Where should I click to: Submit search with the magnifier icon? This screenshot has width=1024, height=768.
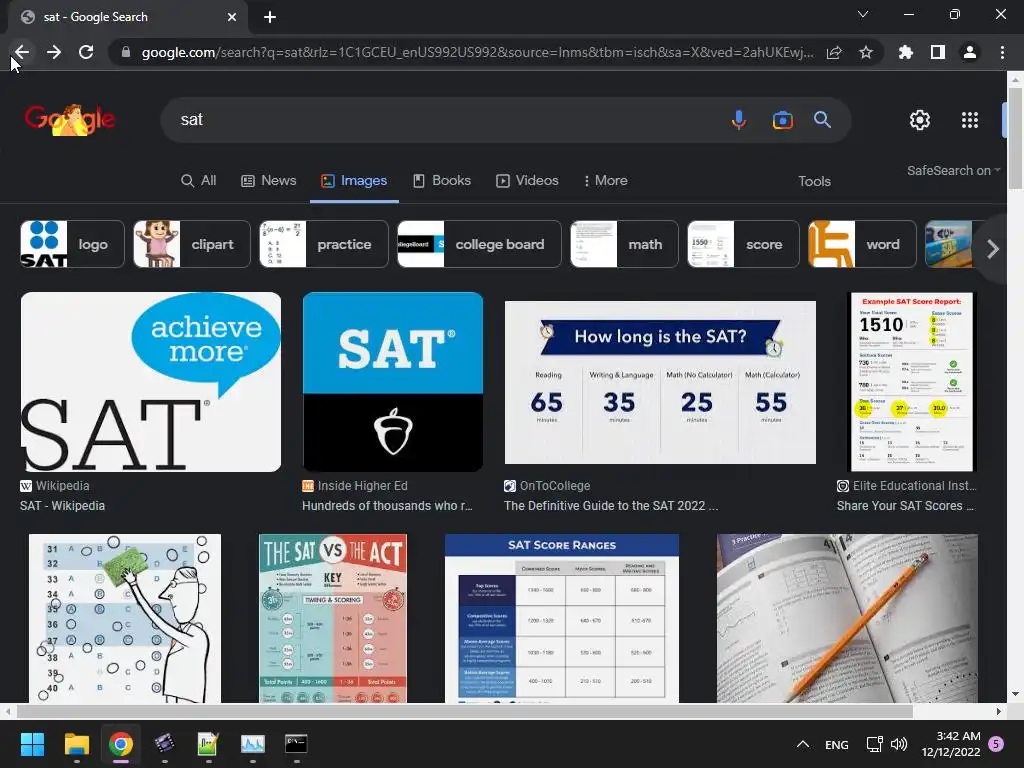click(x=822, y=120)
